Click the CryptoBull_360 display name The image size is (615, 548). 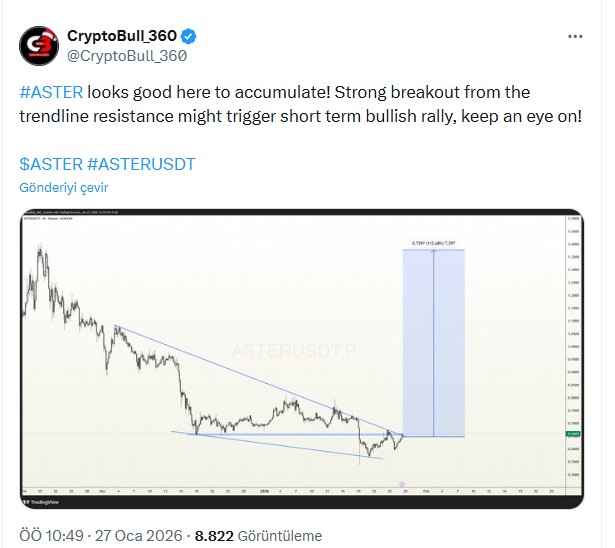point(121,37)
